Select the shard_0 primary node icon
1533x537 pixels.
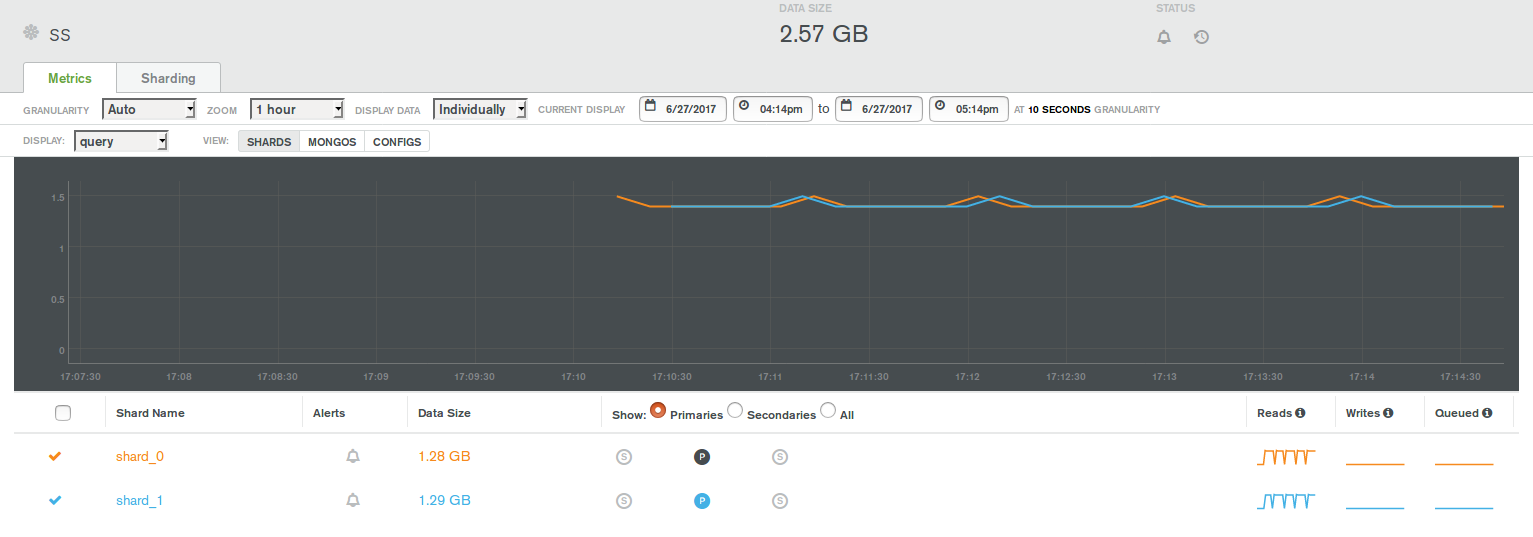[702, 457]
